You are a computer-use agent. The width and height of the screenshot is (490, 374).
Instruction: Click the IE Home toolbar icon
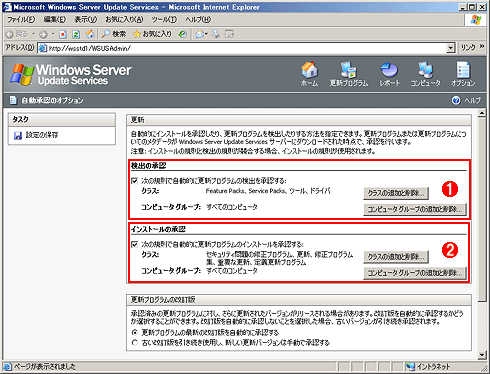point(90,34)
